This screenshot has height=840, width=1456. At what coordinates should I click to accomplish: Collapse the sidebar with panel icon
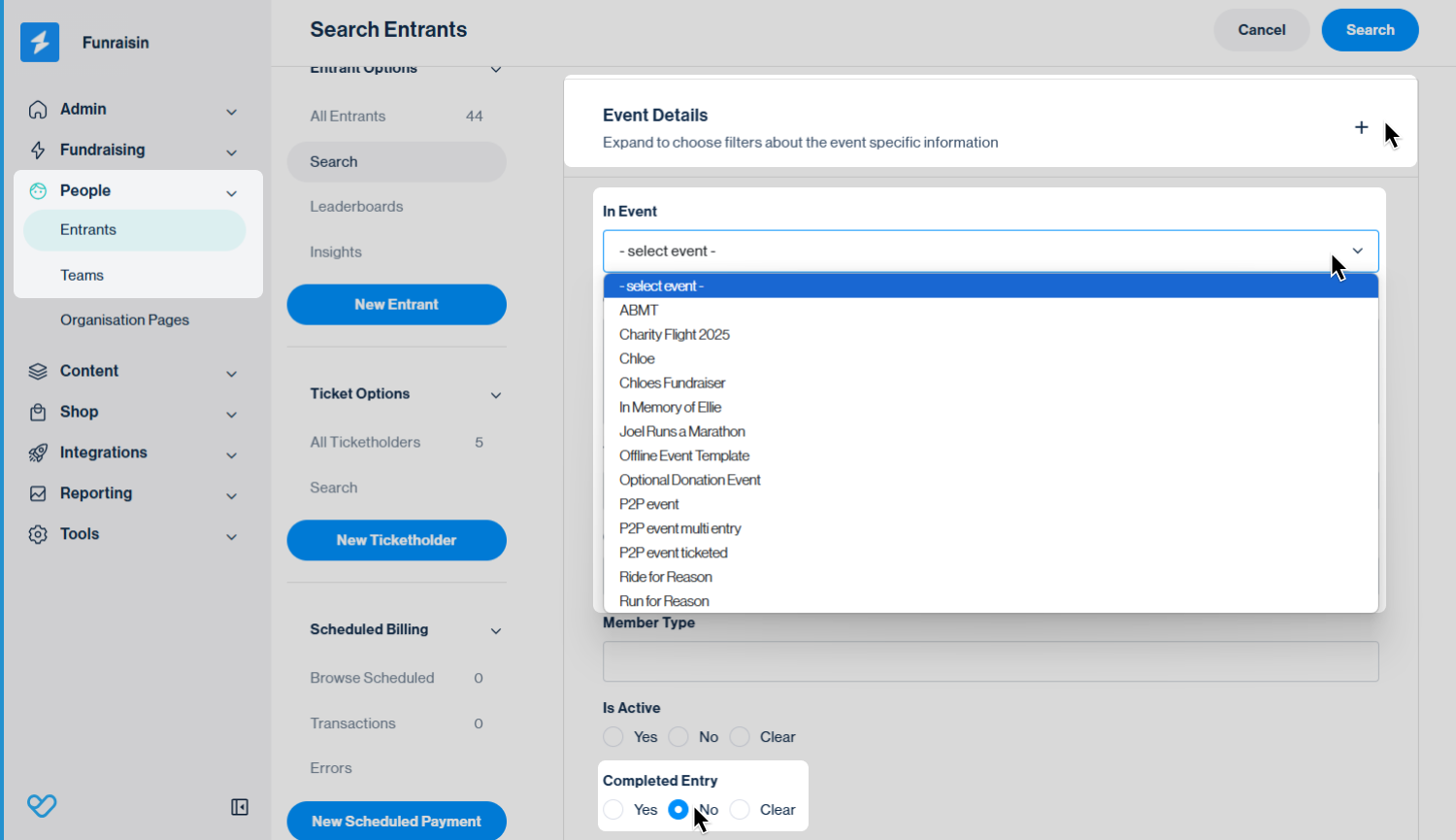[x=240, y=807]
